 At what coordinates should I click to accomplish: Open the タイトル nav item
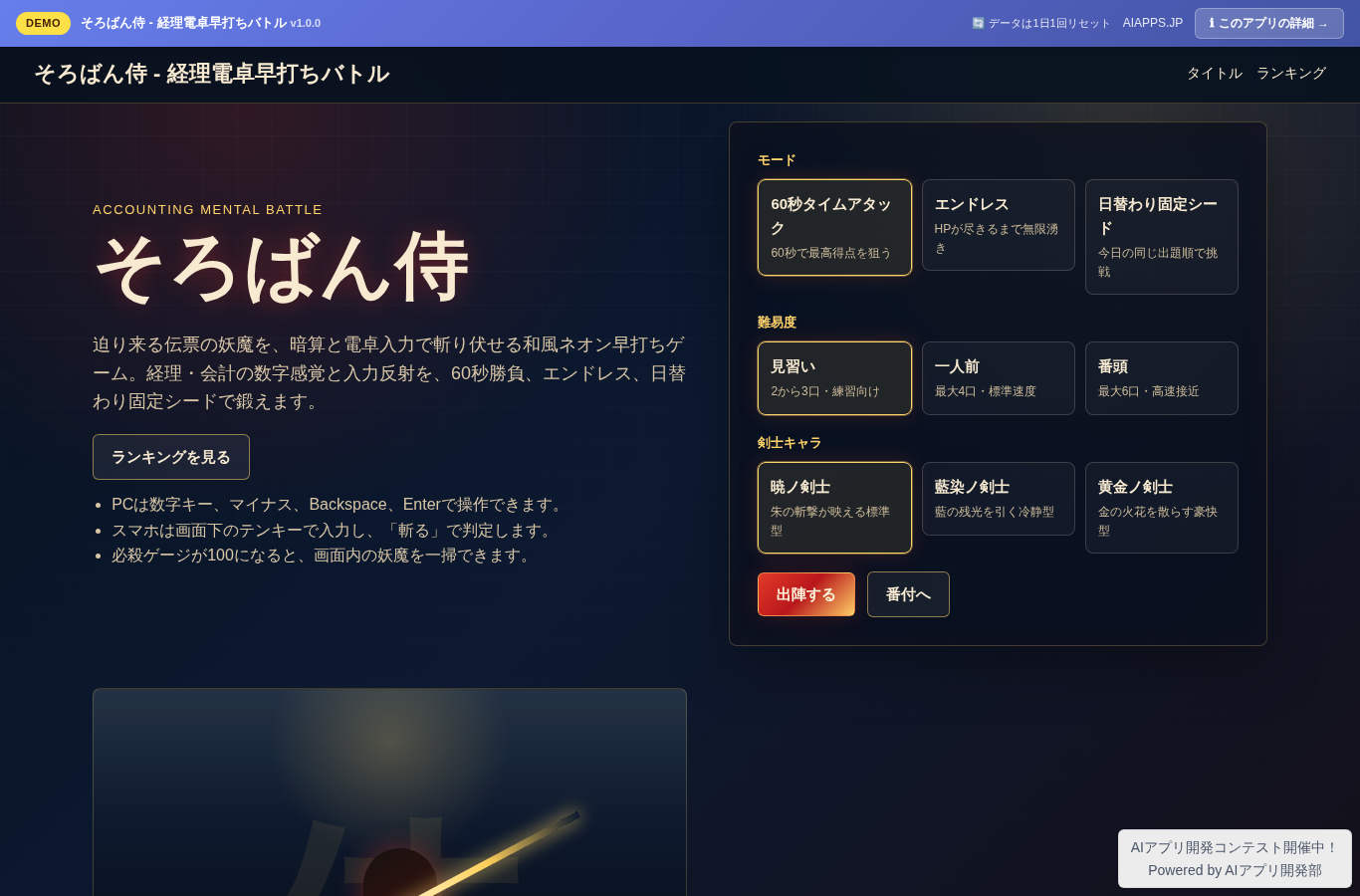[1215, 74]
